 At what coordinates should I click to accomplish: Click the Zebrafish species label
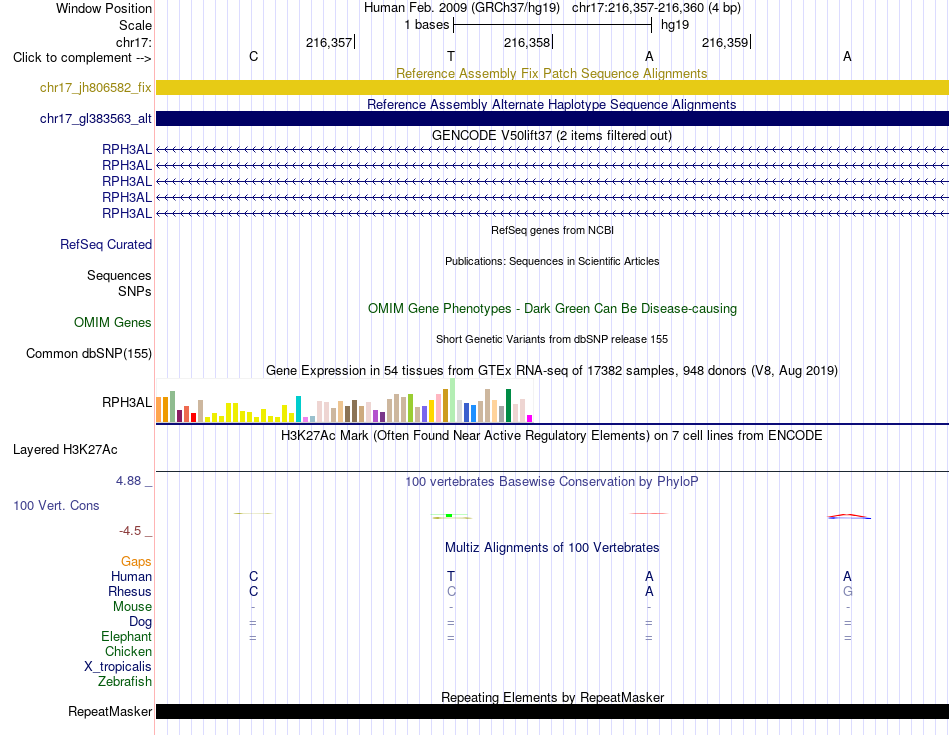coord(124,682)
